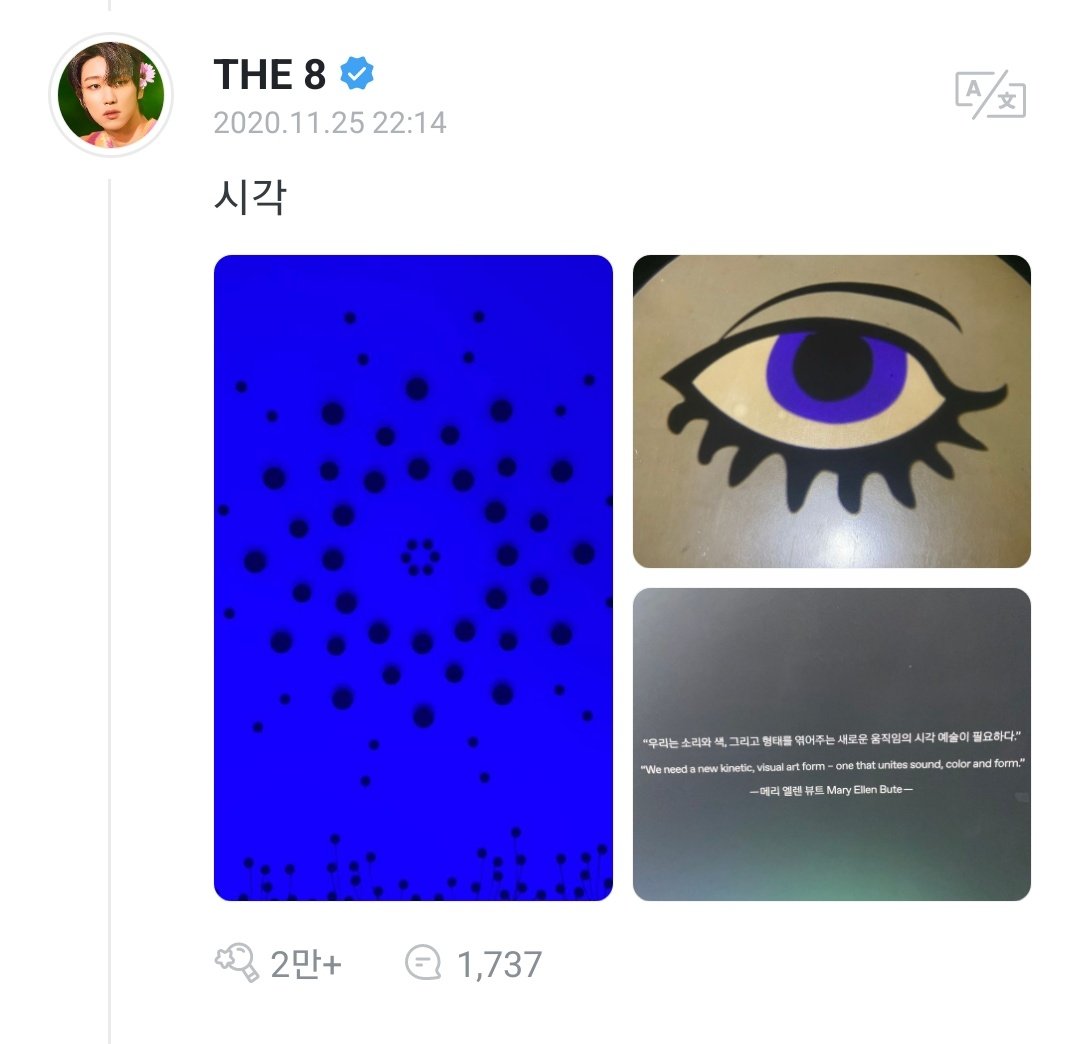Tap the blue verified badge
This screenshot has height=1044, width=1080.
click(x=357, y=73)
